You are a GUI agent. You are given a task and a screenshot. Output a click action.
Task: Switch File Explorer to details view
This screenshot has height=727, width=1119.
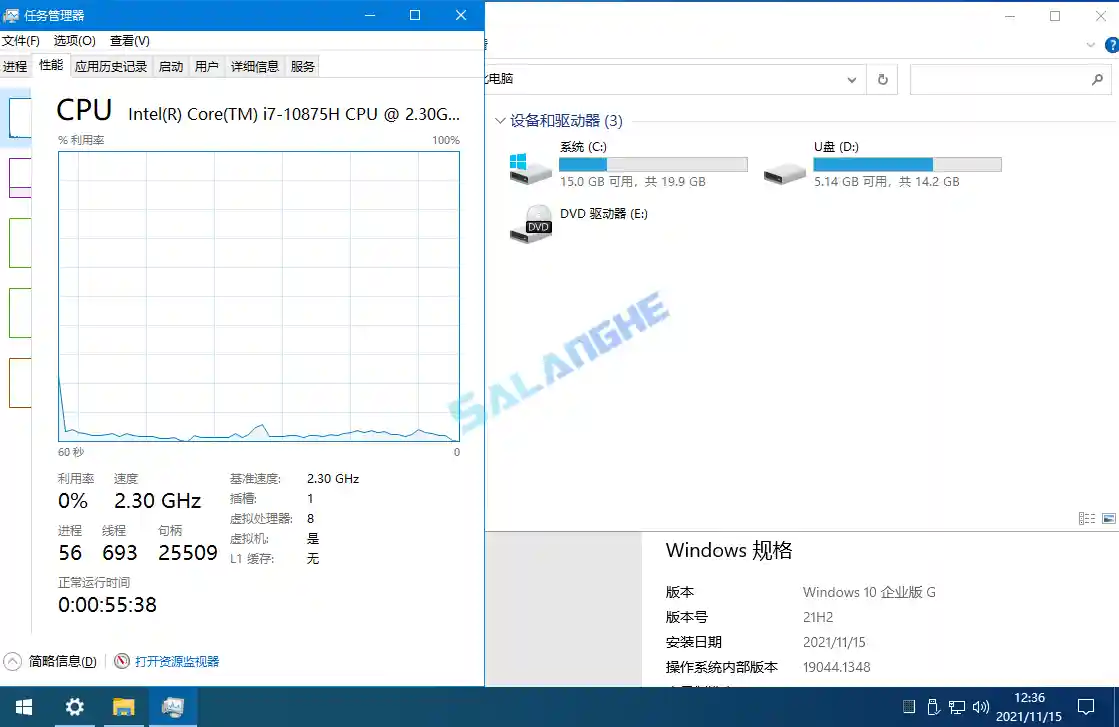[x=1086, y=518]
